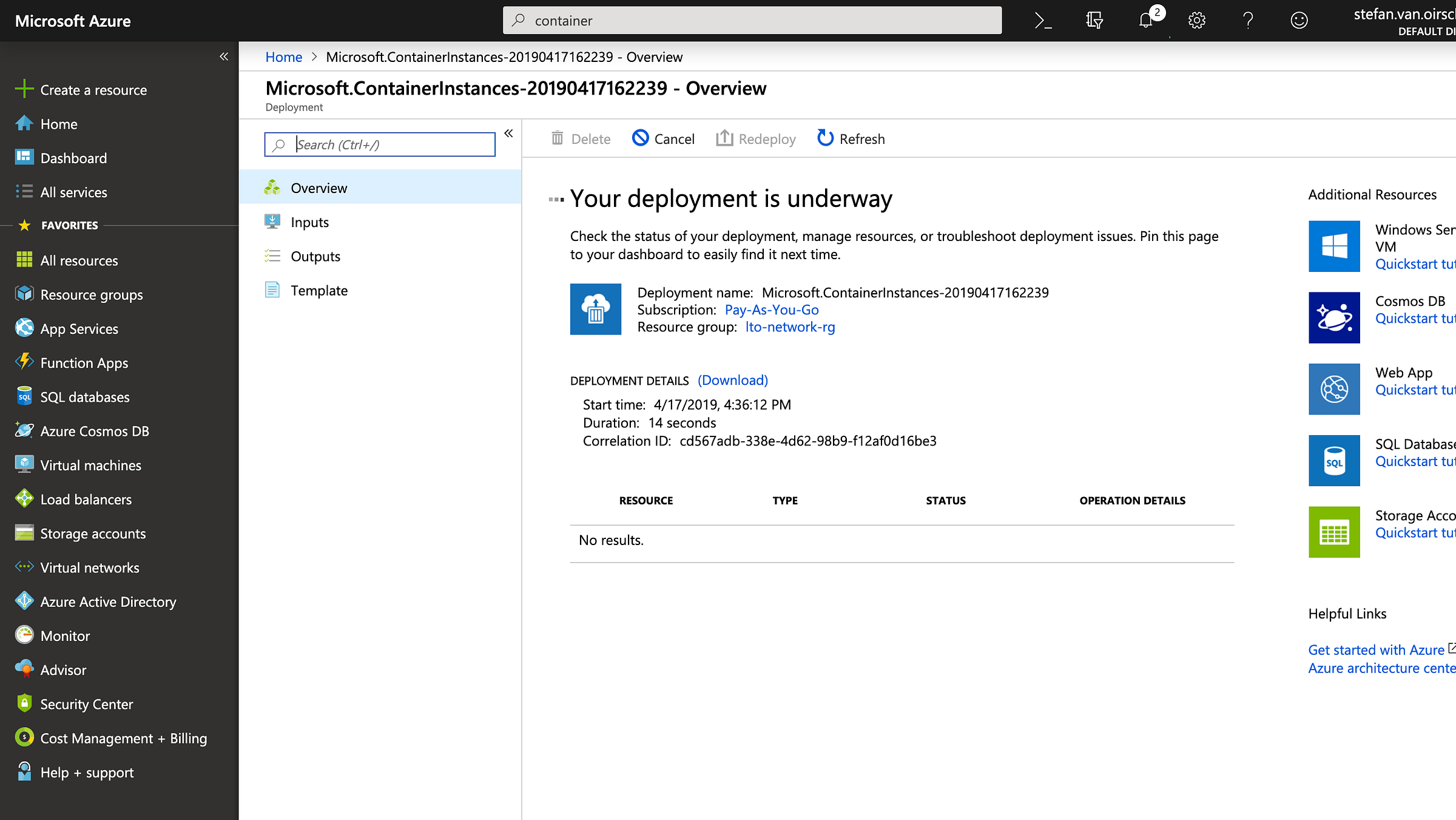Click Refresh in the deployment toolbar
The image size is (1456, 820).
point(851,138)
